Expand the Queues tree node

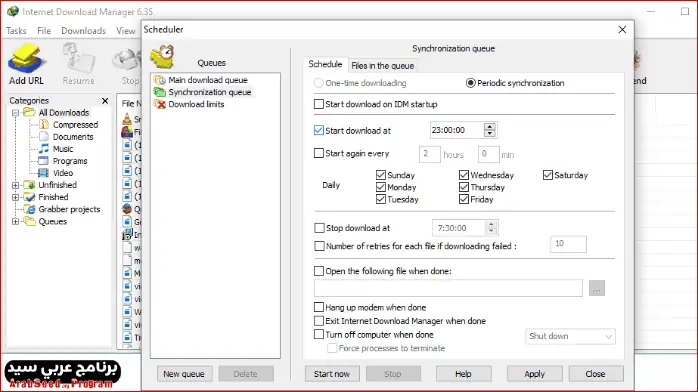[x=16, y=222]
